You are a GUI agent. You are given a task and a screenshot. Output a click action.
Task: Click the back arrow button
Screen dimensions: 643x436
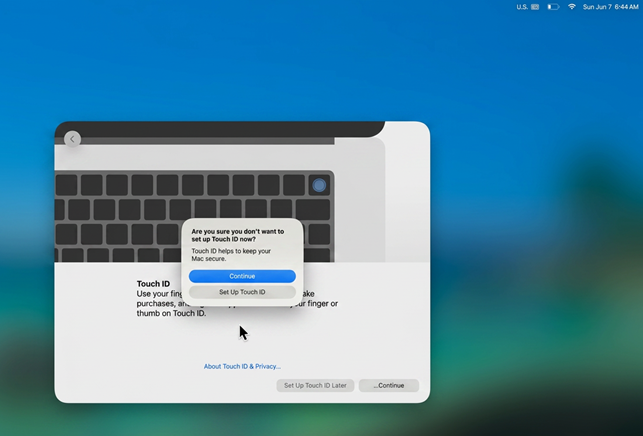pos(73,139)
